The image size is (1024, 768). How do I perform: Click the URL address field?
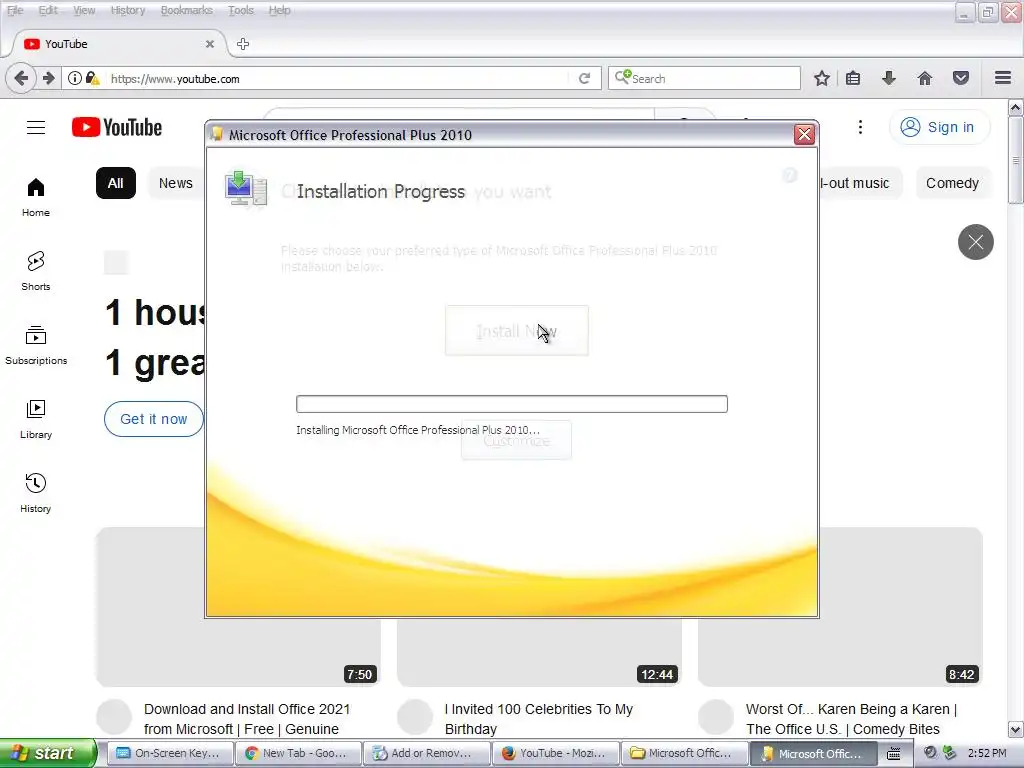[x=340, y=78]
